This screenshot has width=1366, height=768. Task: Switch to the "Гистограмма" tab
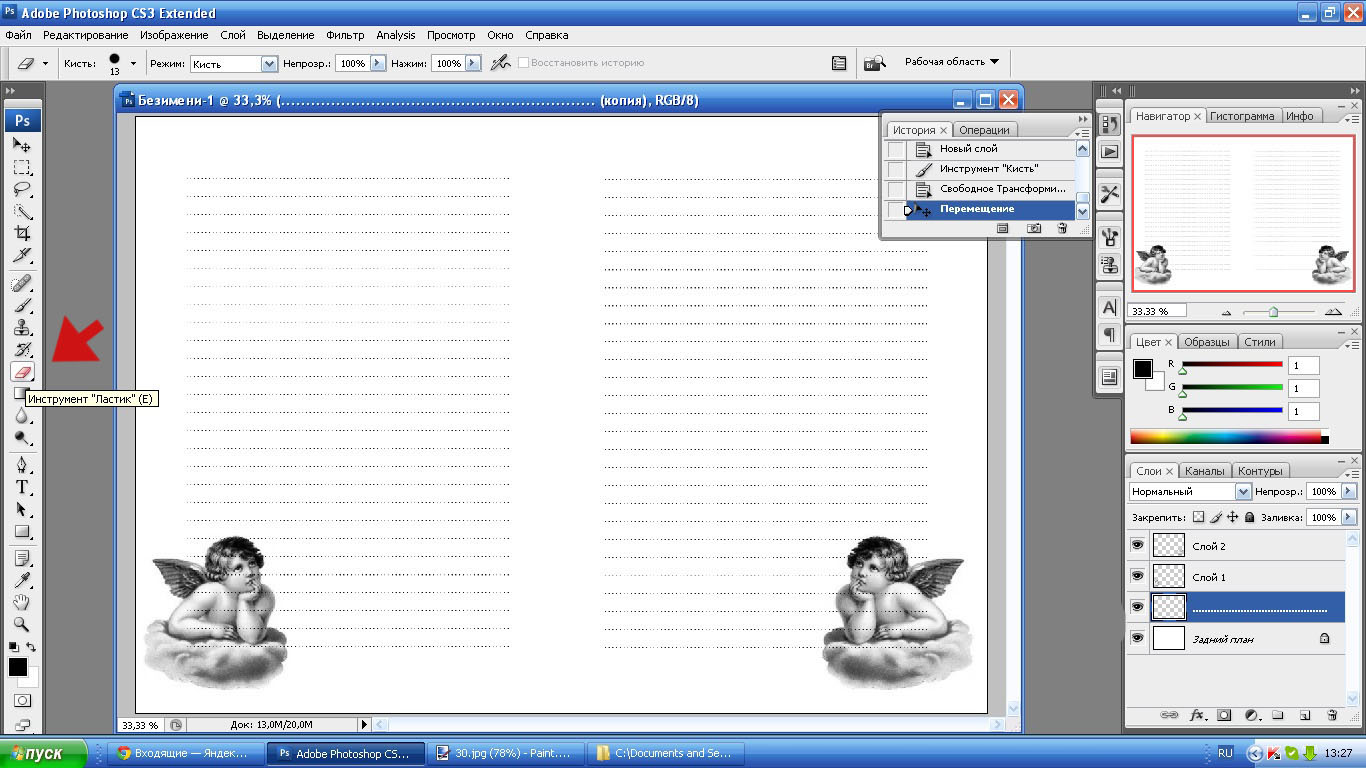[1242, 116]
